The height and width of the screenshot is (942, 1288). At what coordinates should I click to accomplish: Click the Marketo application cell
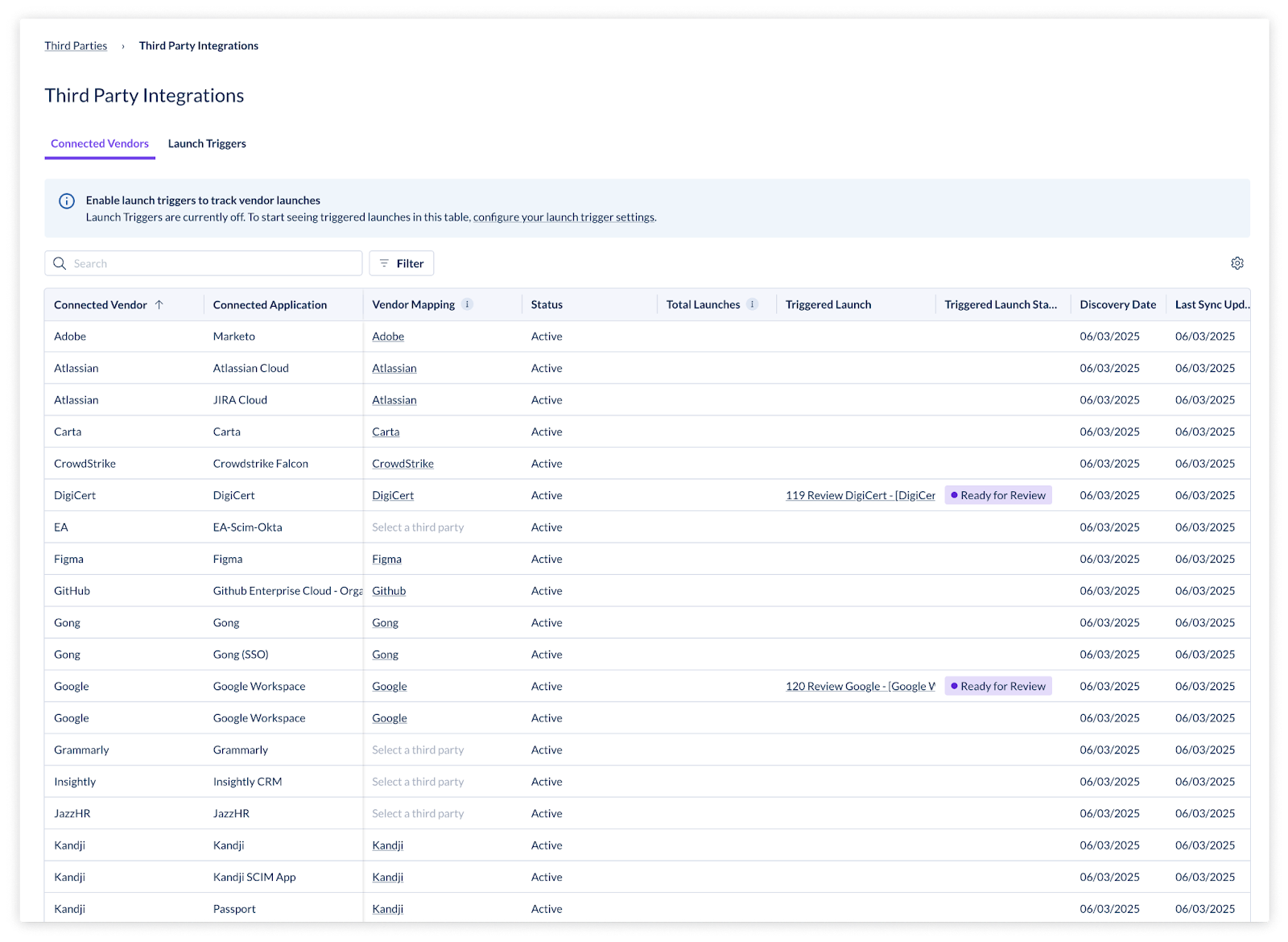233,337
